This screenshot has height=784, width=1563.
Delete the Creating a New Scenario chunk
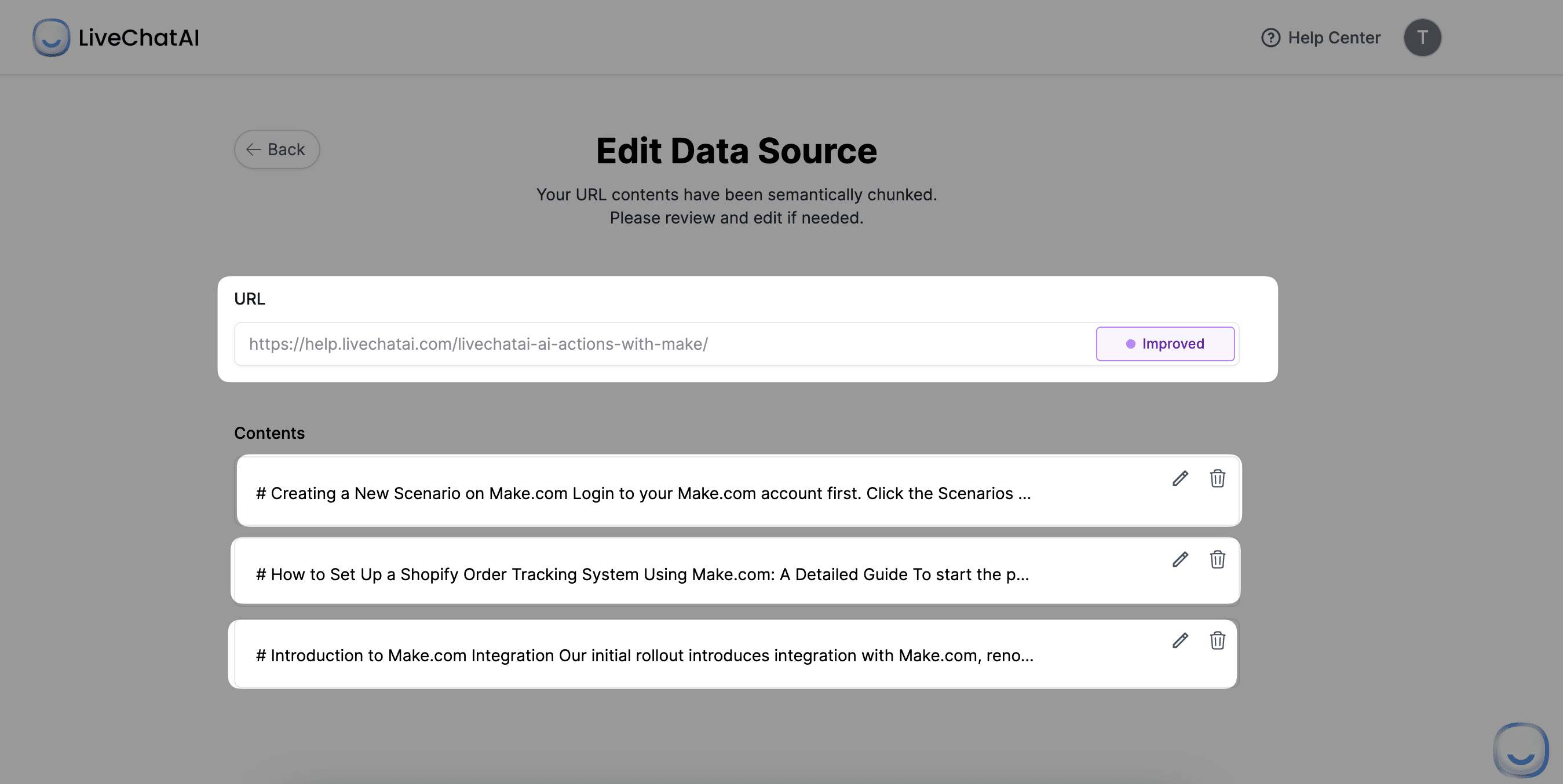coord(1218,478)
